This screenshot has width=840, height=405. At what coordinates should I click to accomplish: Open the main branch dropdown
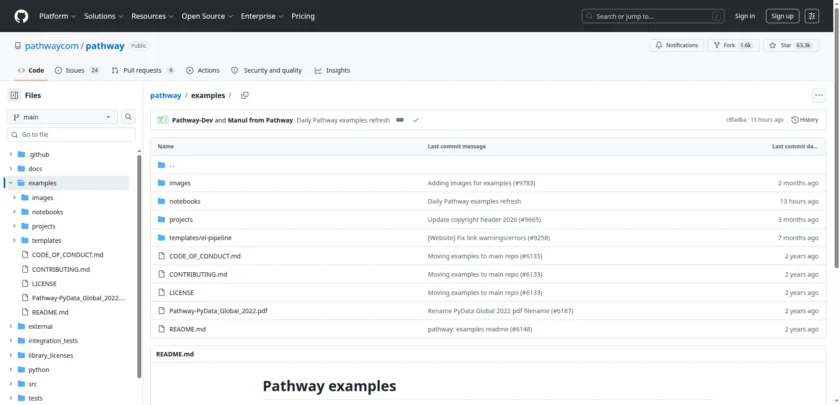[62, 117]
